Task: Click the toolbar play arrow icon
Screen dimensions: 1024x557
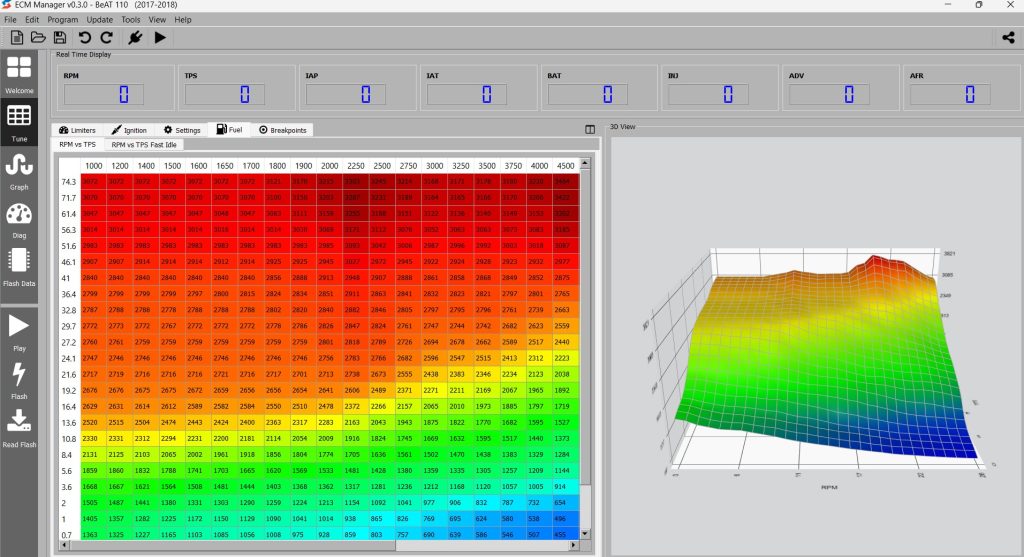Action: point(160,38)
